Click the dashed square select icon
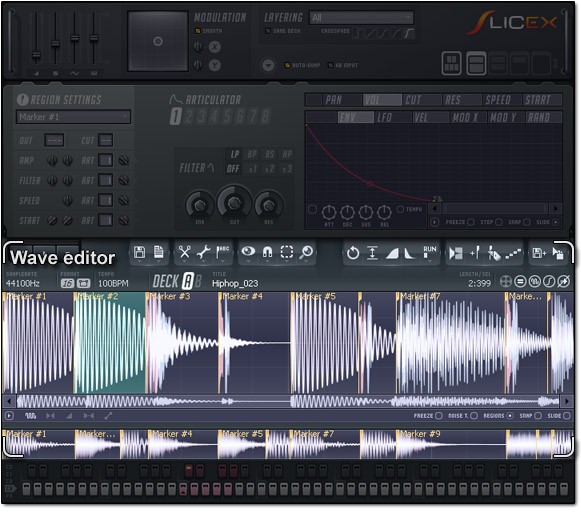 click(x=286, y=252)
